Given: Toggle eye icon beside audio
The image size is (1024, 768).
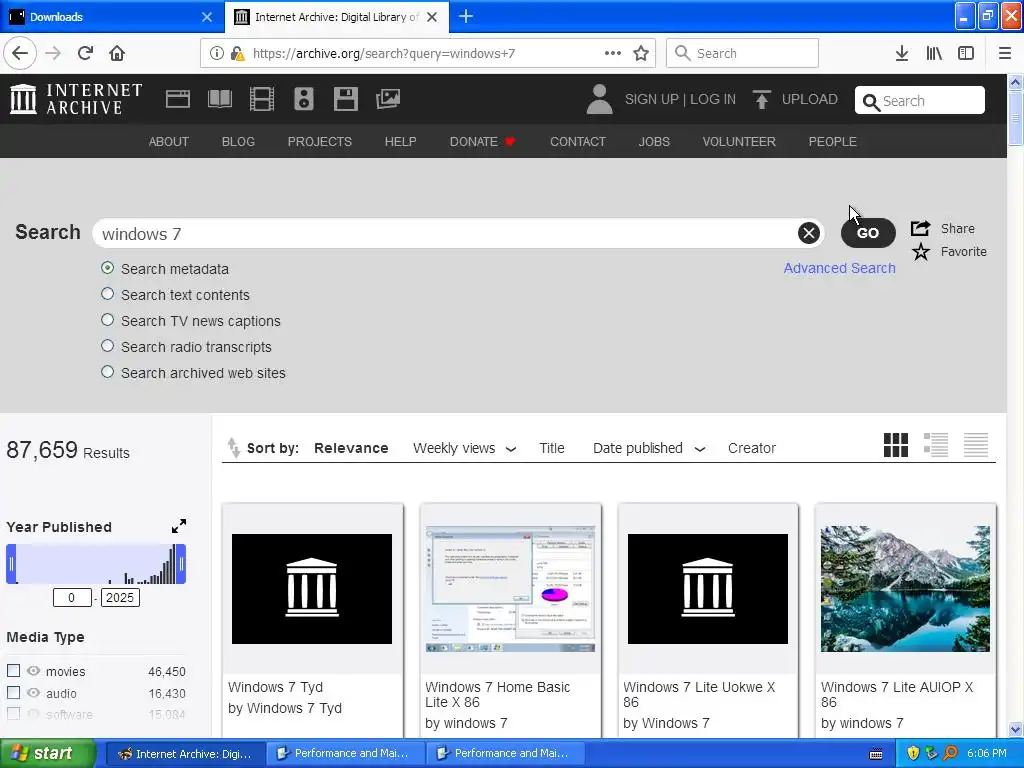Looking at the screenshot, I should click(33, 693).
